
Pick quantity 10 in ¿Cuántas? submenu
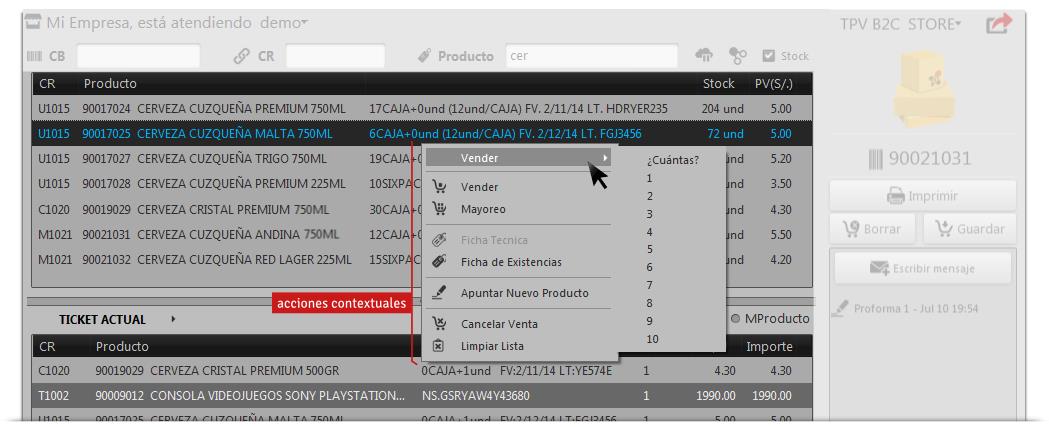[x=652, y=339]
